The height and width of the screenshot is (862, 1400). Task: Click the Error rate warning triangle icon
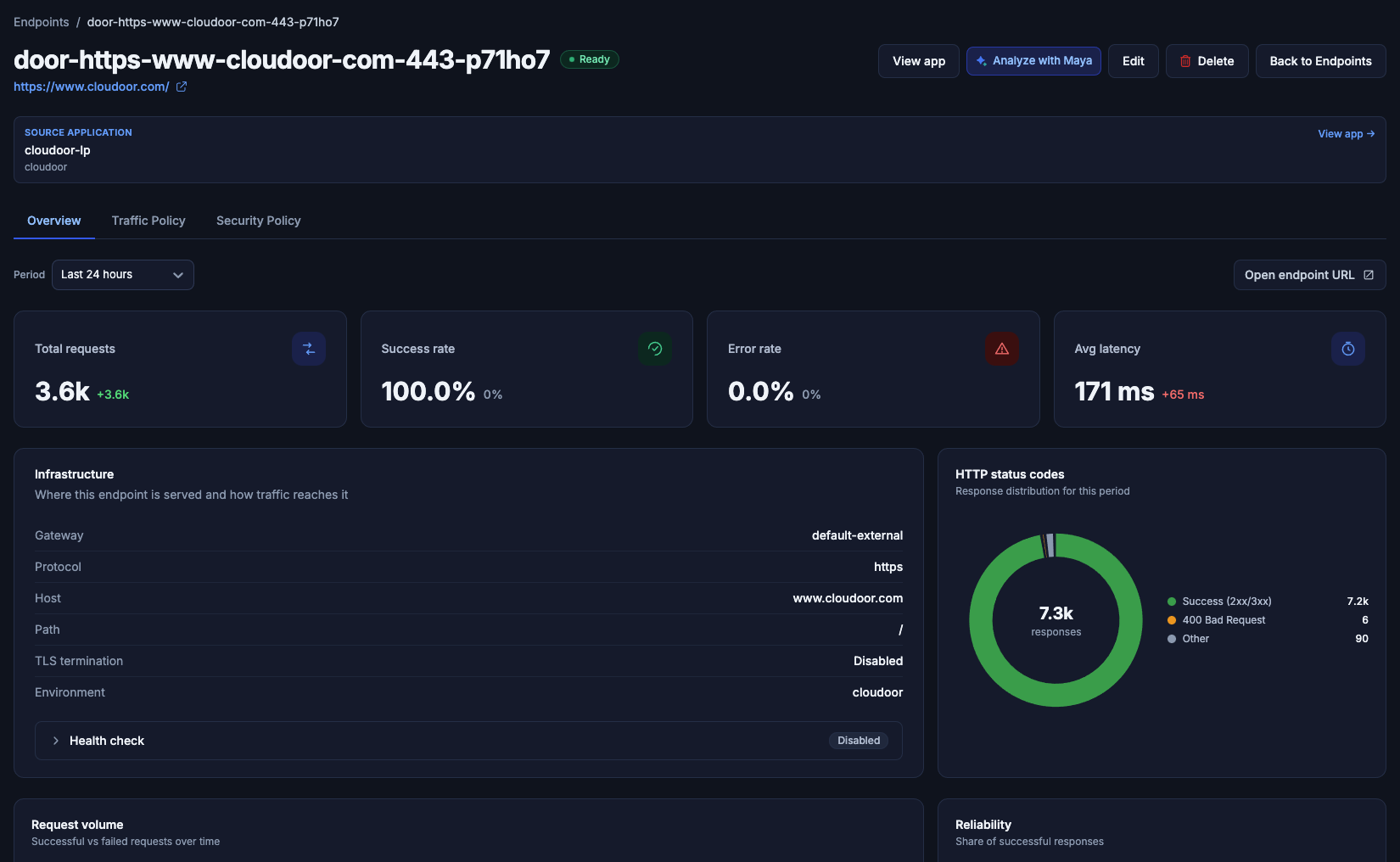1002,349
